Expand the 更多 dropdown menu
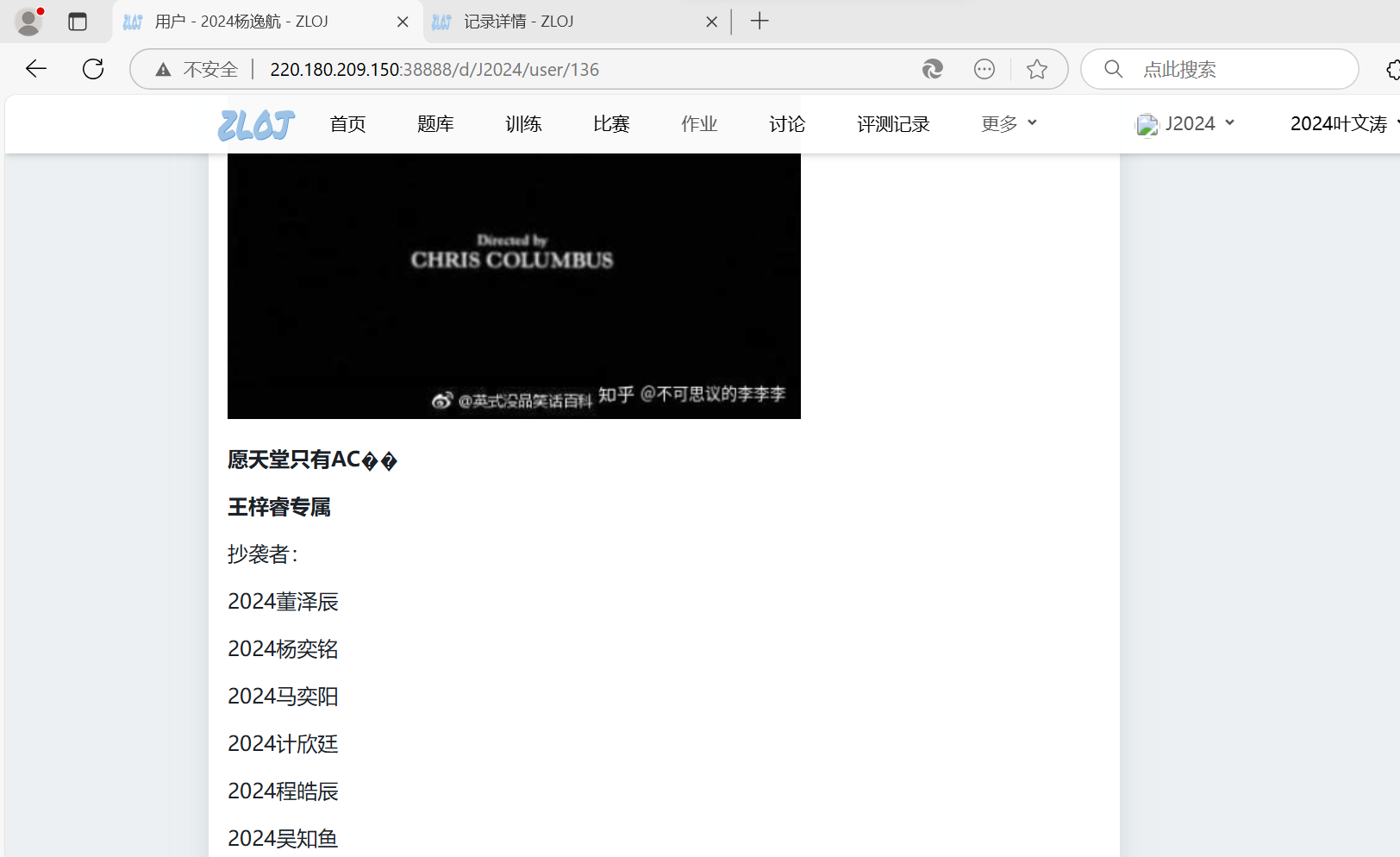1400x857 pixels. click(x=1009, y=124)
